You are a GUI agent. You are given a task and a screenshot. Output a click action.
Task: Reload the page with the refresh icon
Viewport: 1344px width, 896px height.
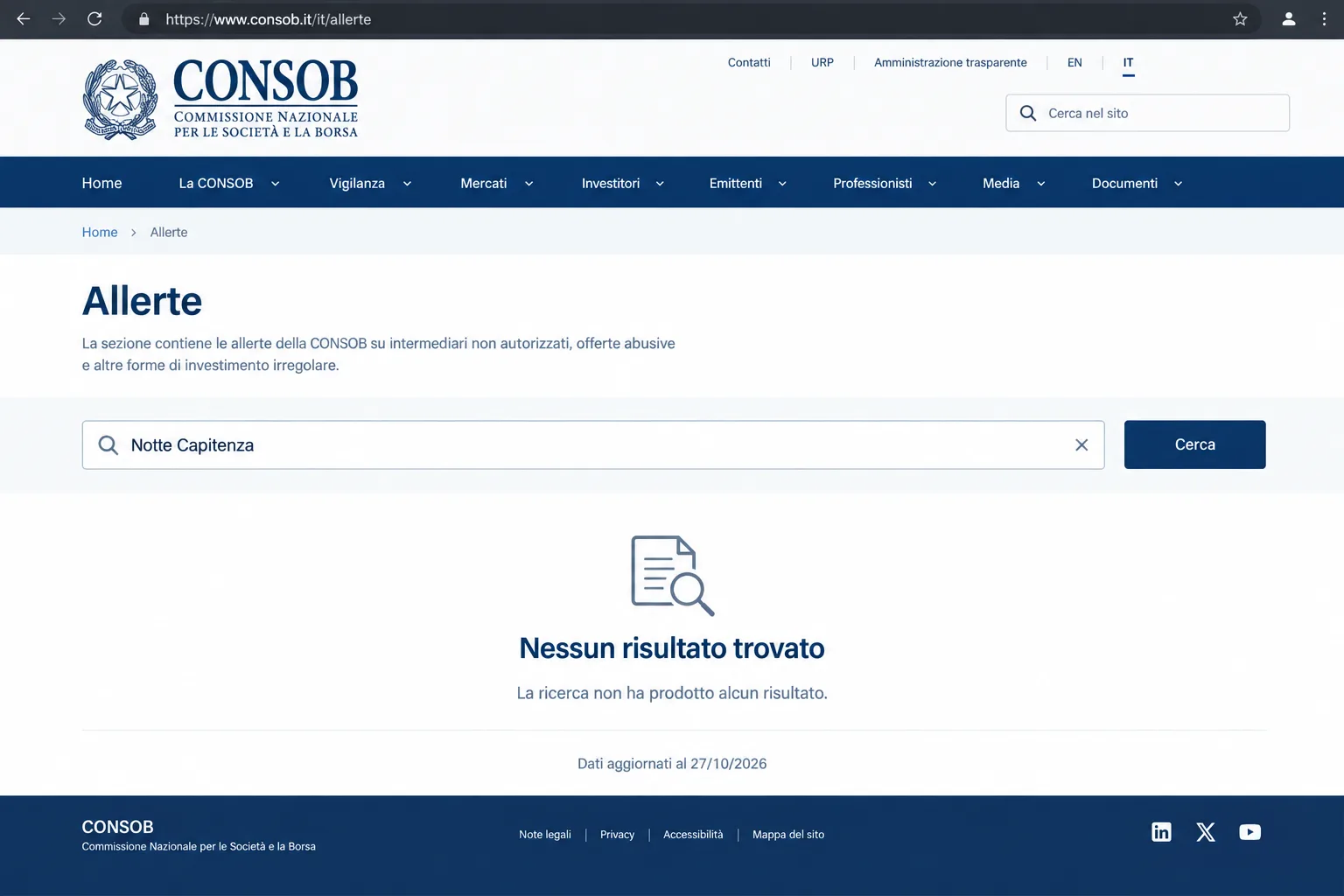point(94,19)
